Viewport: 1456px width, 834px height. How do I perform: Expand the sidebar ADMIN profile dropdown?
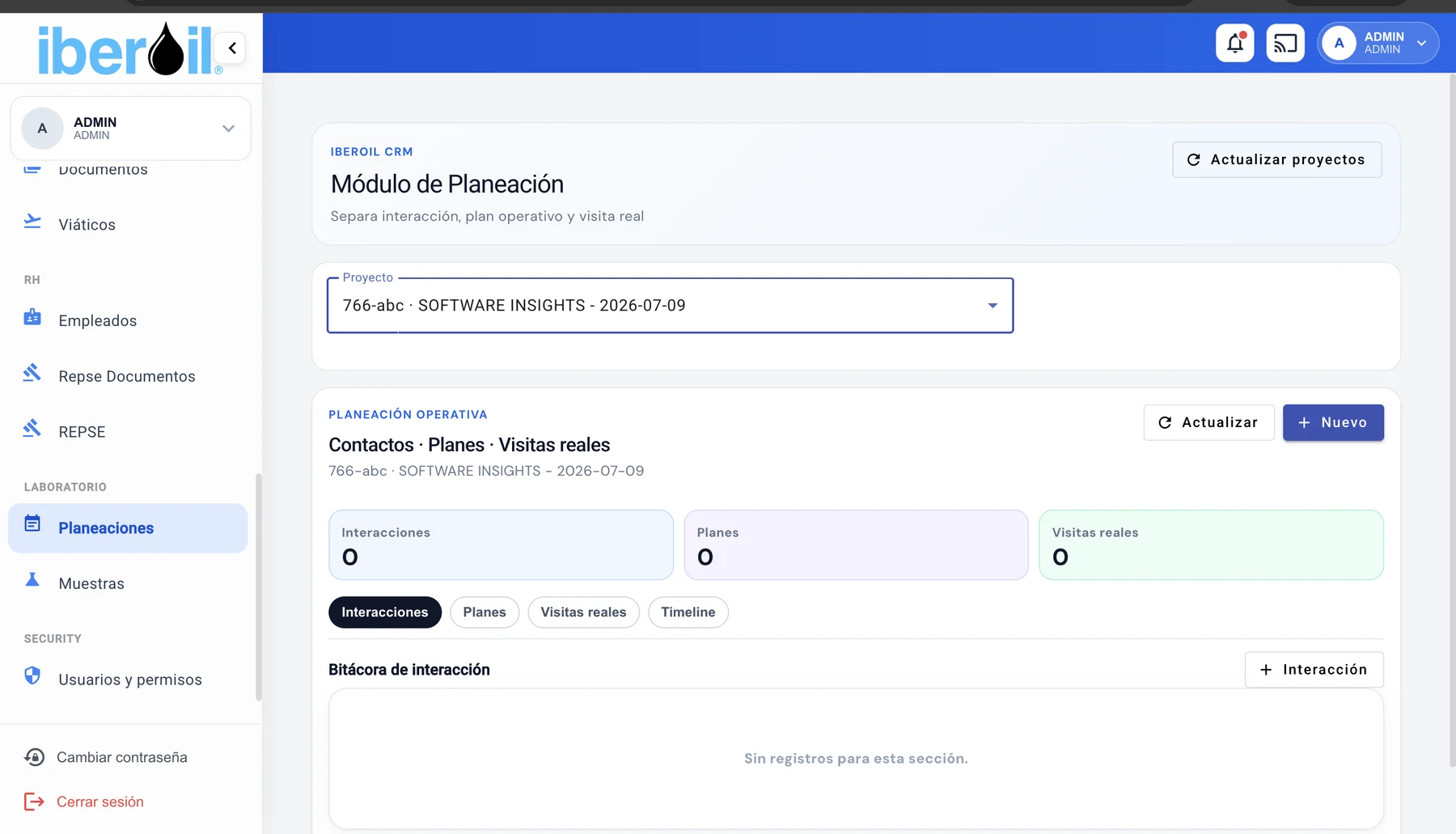[x=228, y=129]
